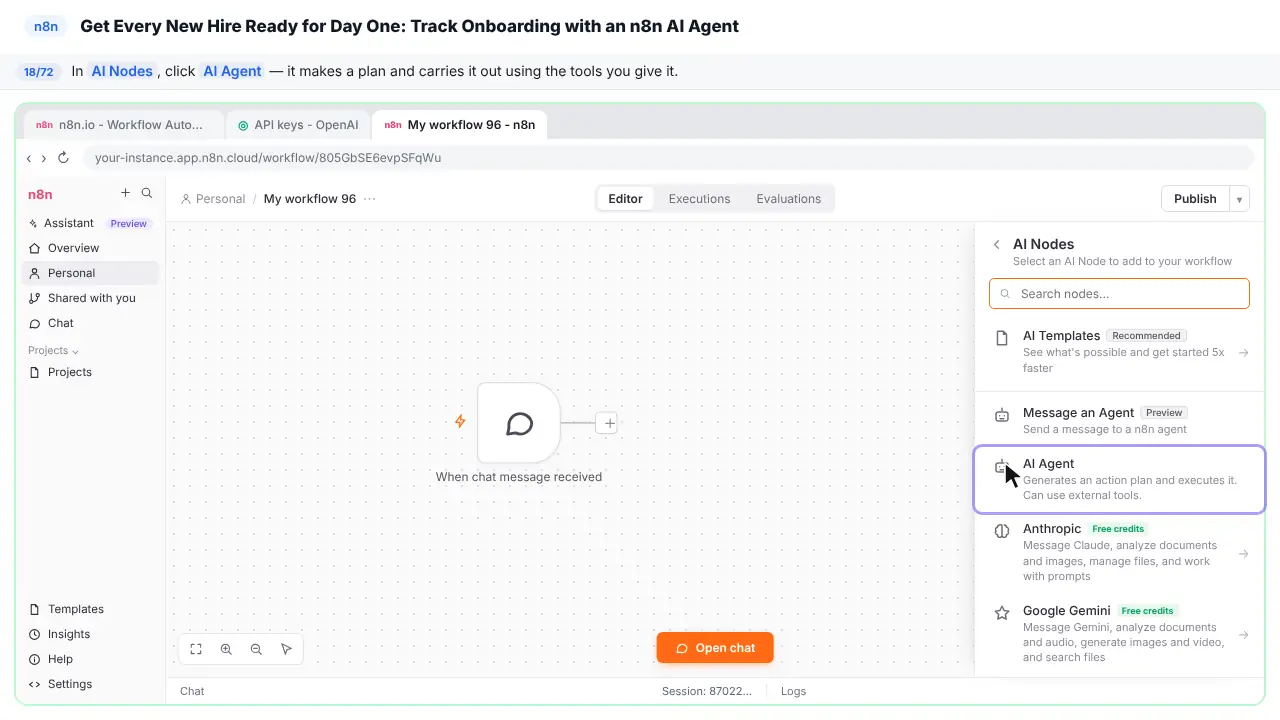Open Shared with you in the sidebar
Viewport: 1280px width, 720px height.
click(90, 298)
